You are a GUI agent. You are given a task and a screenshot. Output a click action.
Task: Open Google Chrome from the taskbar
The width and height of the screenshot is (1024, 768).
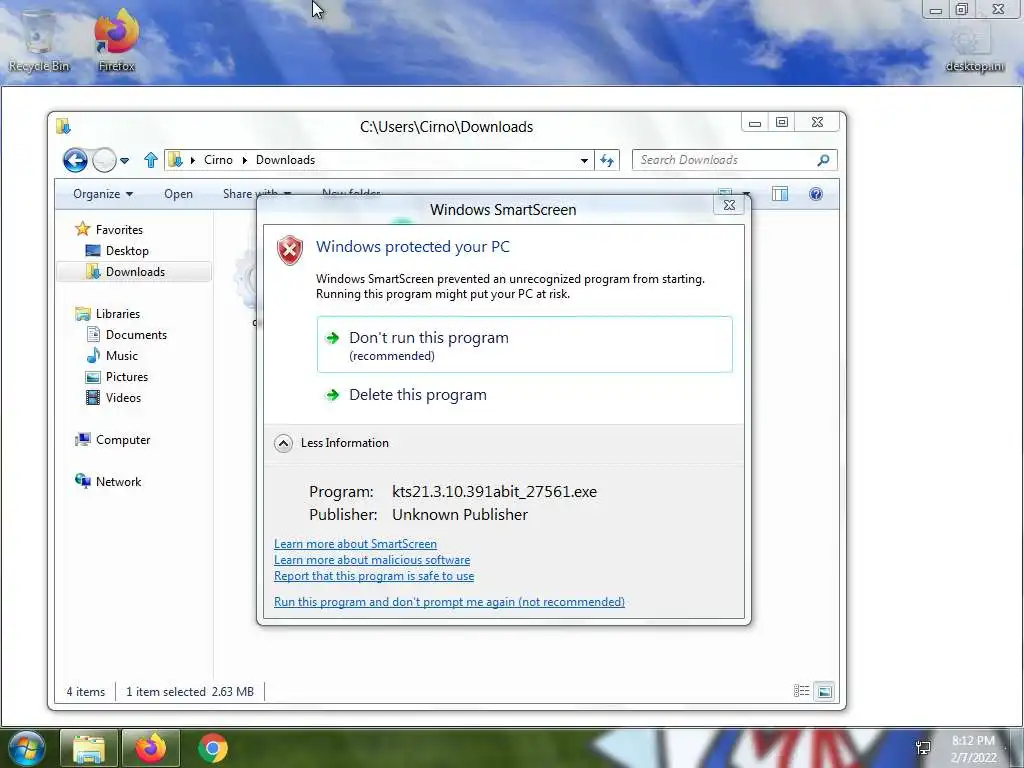(x=213, y=748)
